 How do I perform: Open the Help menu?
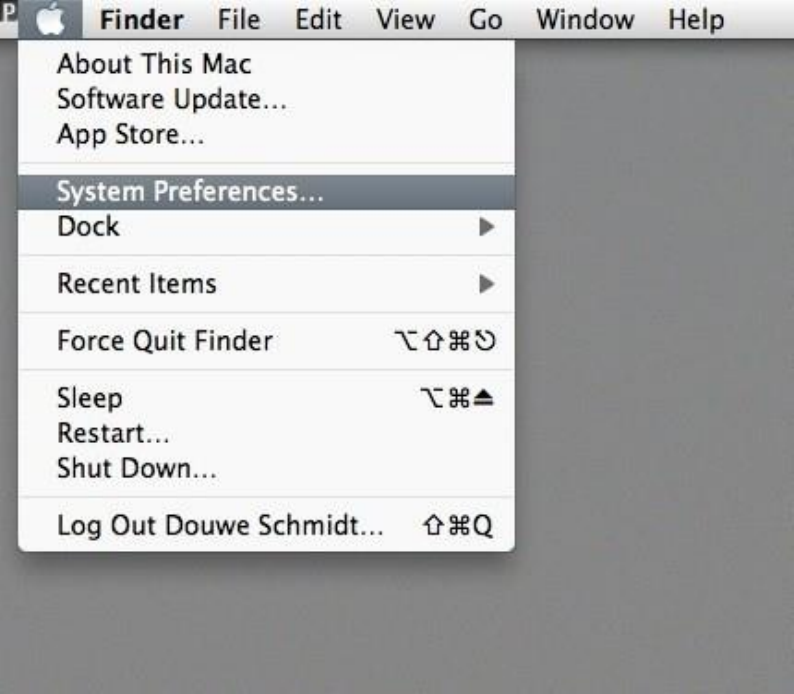696,20
